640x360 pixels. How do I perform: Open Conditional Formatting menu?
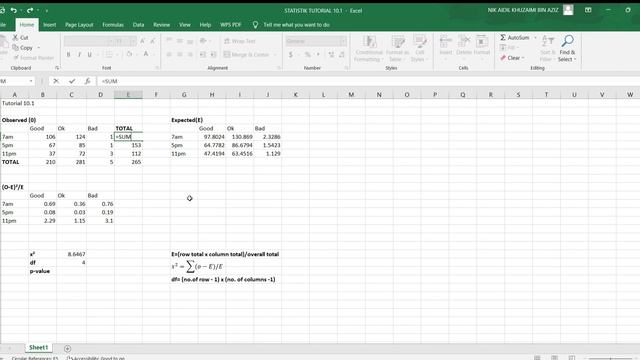pos(369,49)
